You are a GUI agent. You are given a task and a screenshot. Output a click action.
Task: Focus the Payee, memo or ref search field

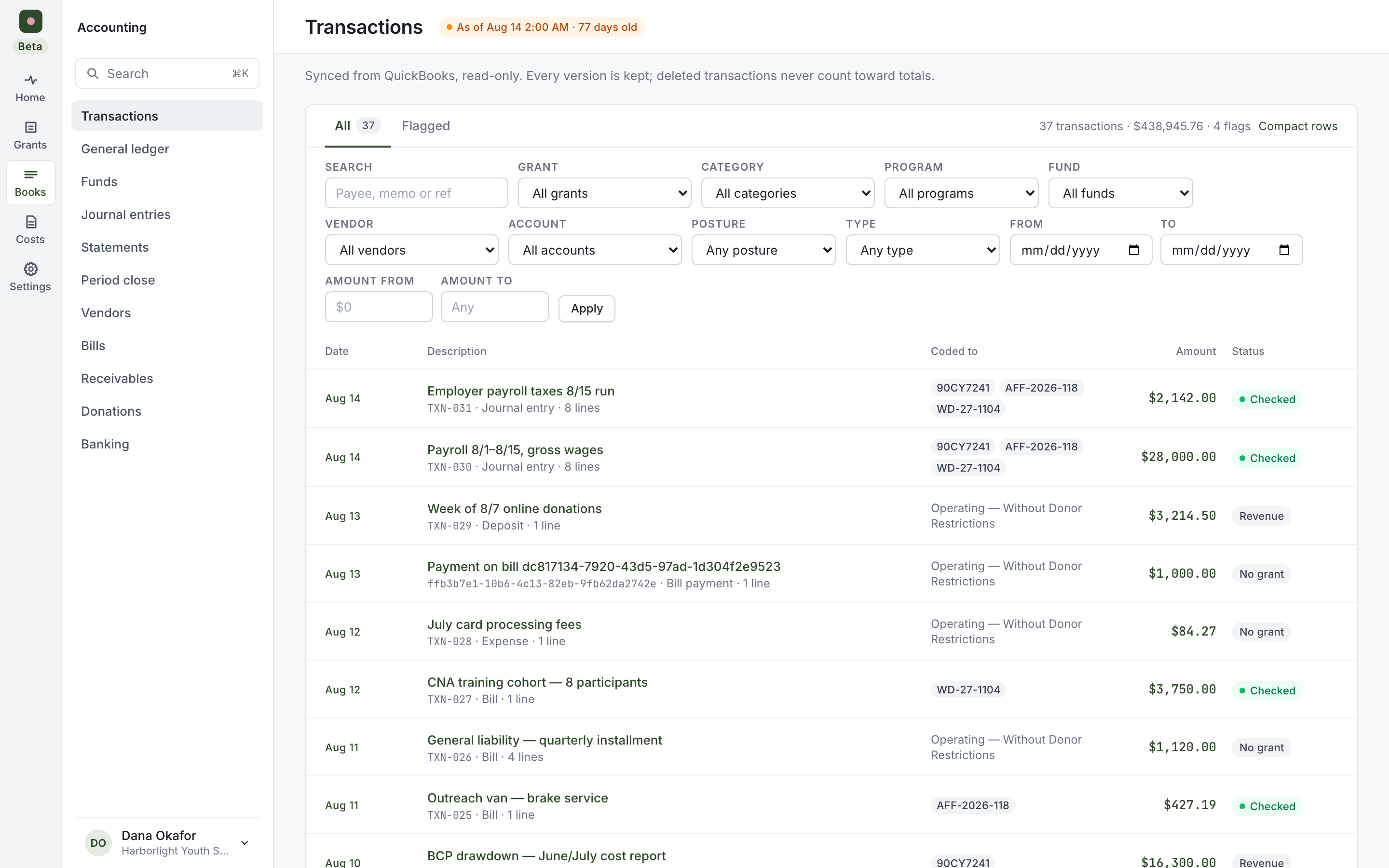[416, 193]
